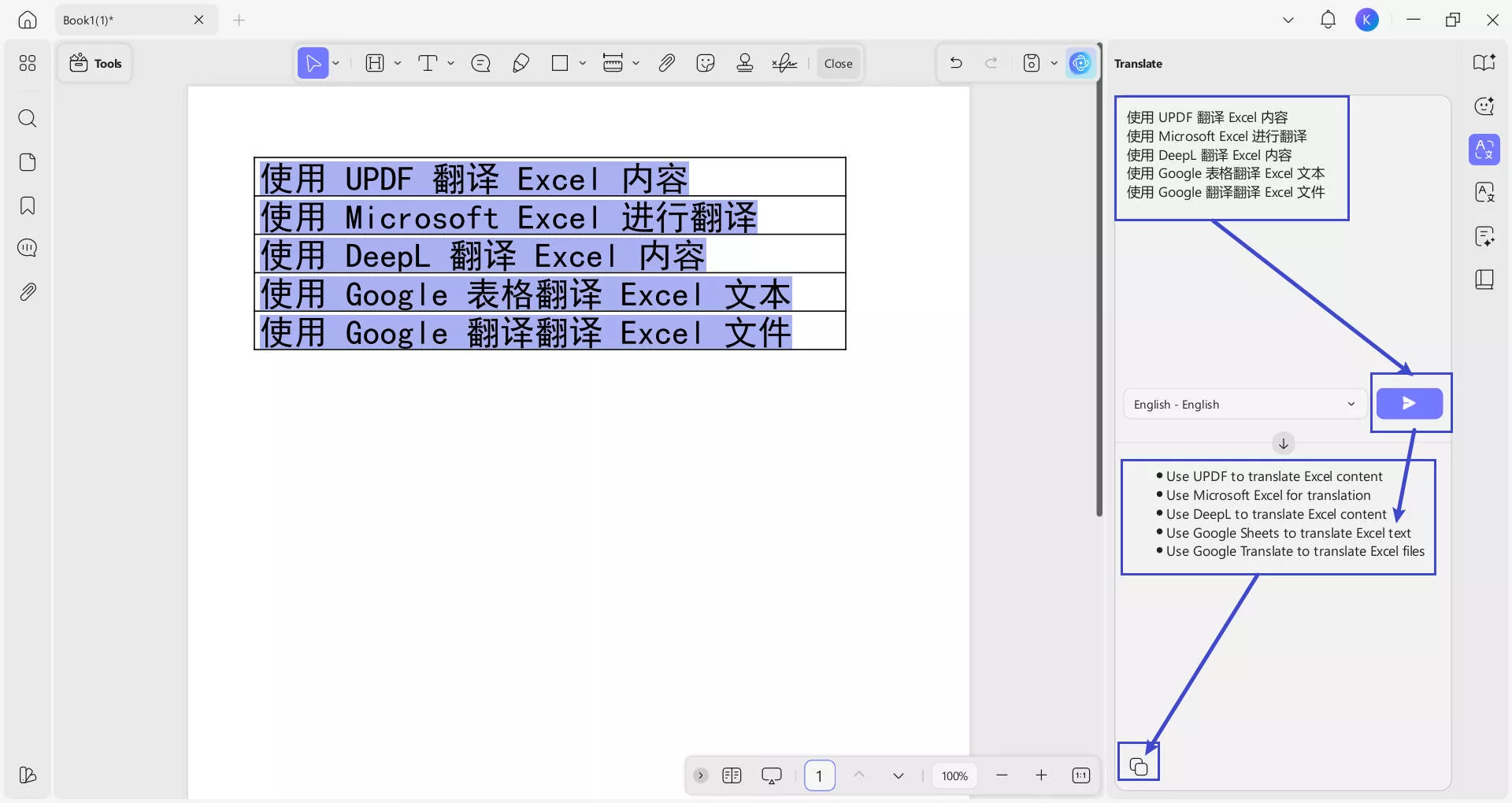
Task: Insert a sticker annotation
Action: 705,63
